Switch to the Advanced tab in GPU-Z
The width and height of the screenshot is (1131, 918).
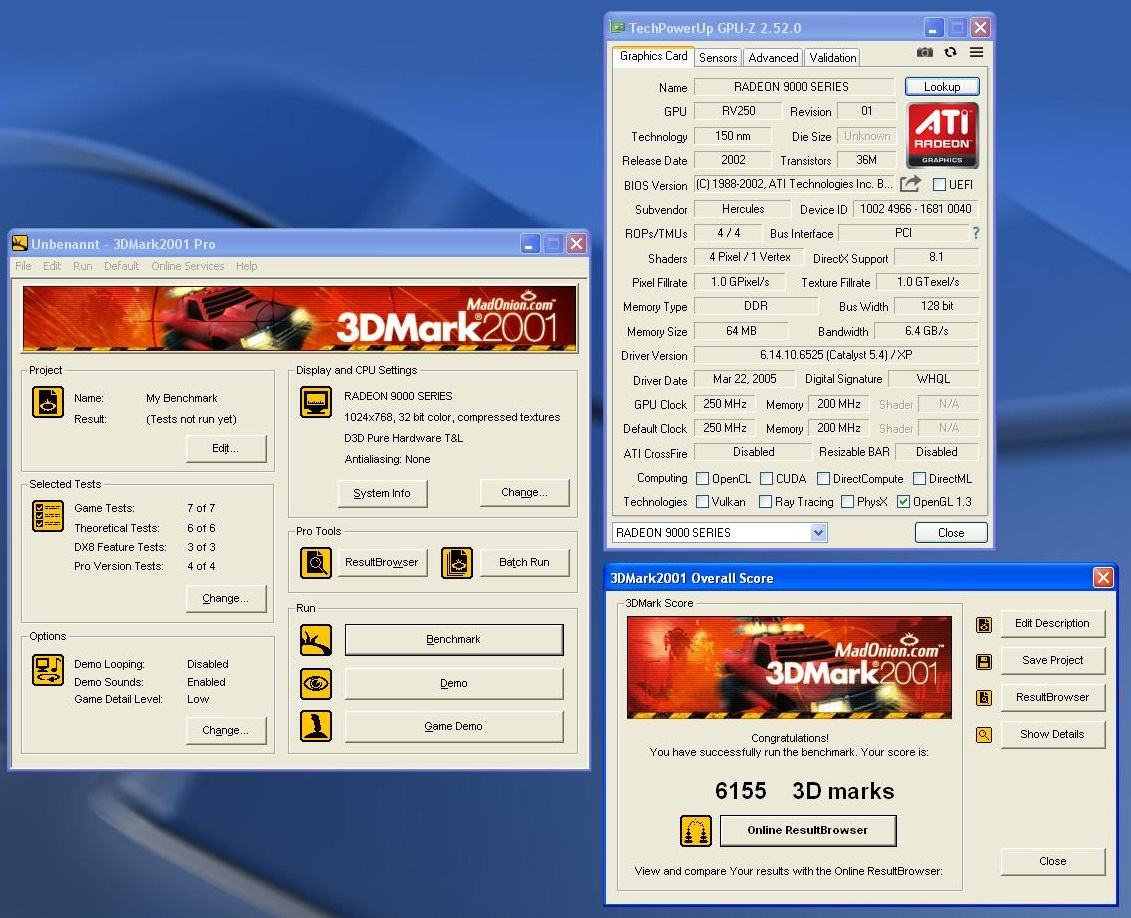pyautogui.click(x=773, y=58)
